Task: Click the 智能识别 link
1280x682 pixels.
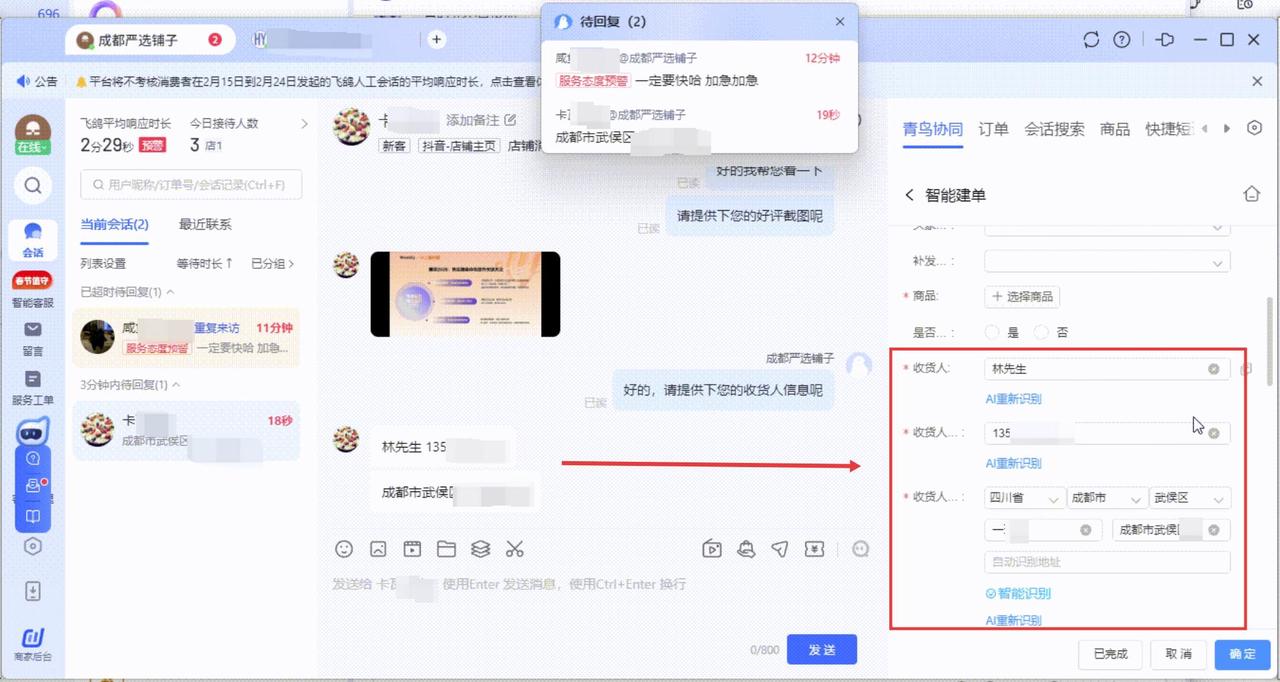Action: pyautogui.click(x=1018, y=593)
